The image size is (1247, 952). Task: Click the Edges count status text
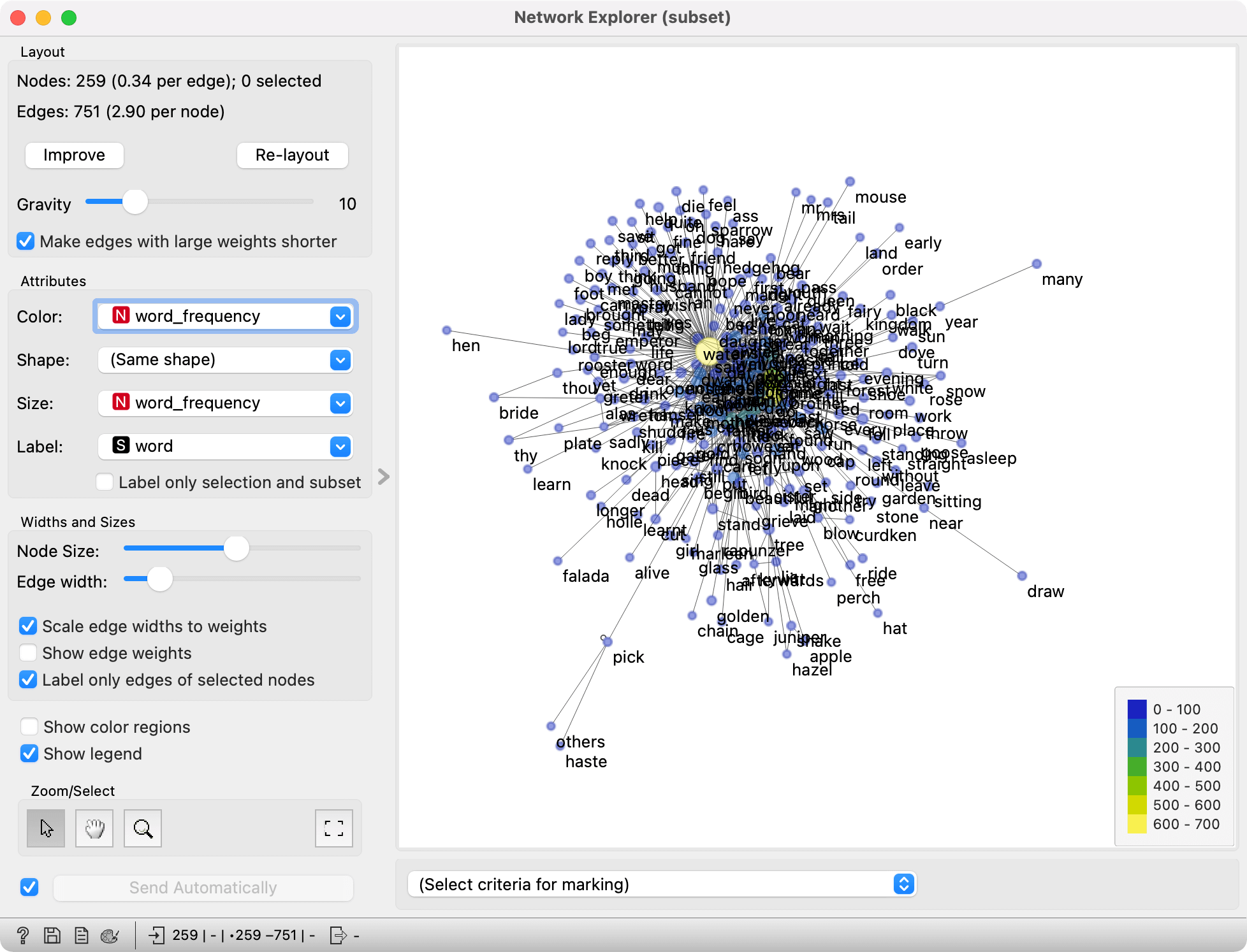[120, 112]
